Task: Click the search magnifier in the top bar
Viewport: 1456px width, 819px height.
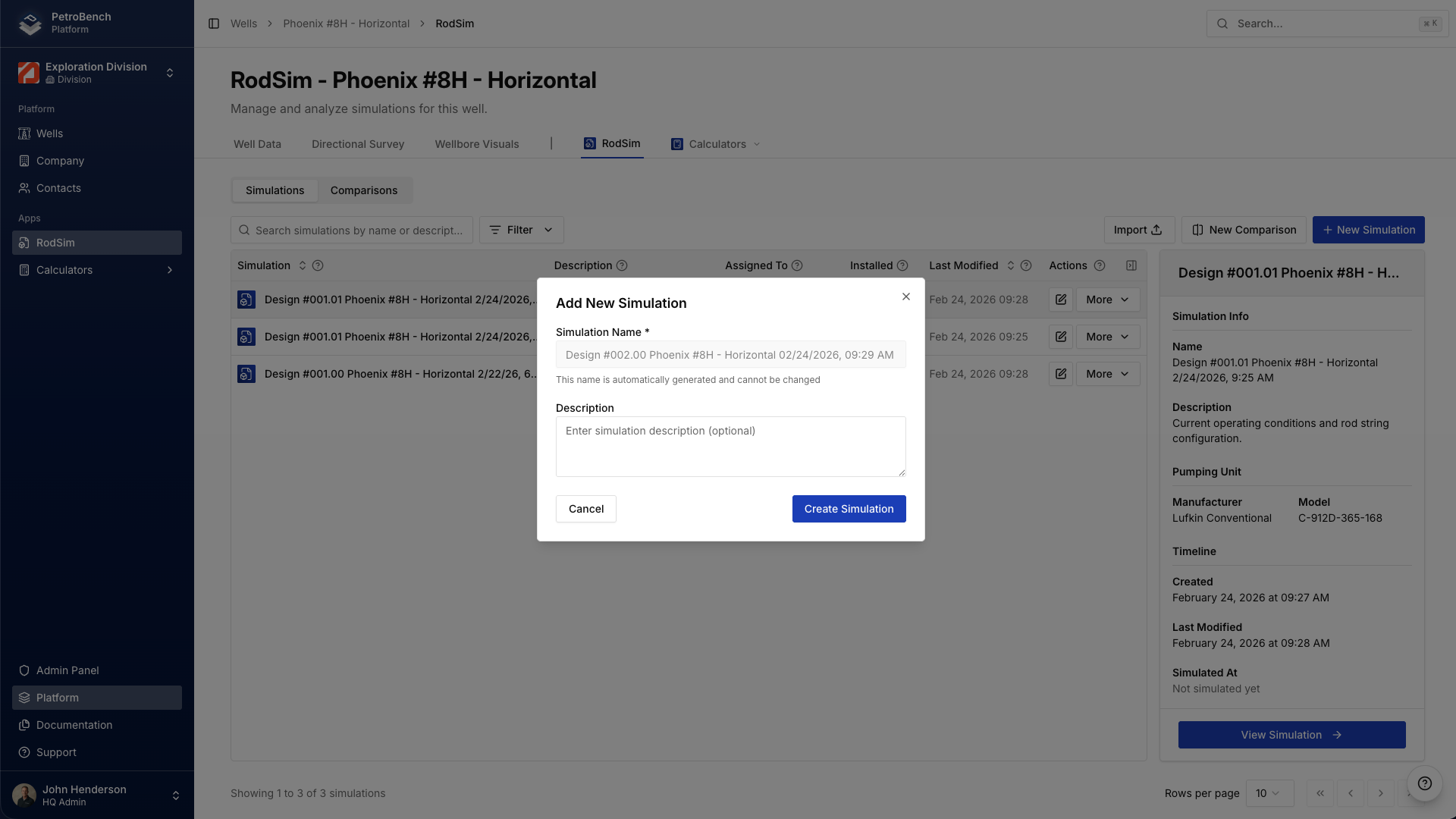Action: pos(1222,24)
